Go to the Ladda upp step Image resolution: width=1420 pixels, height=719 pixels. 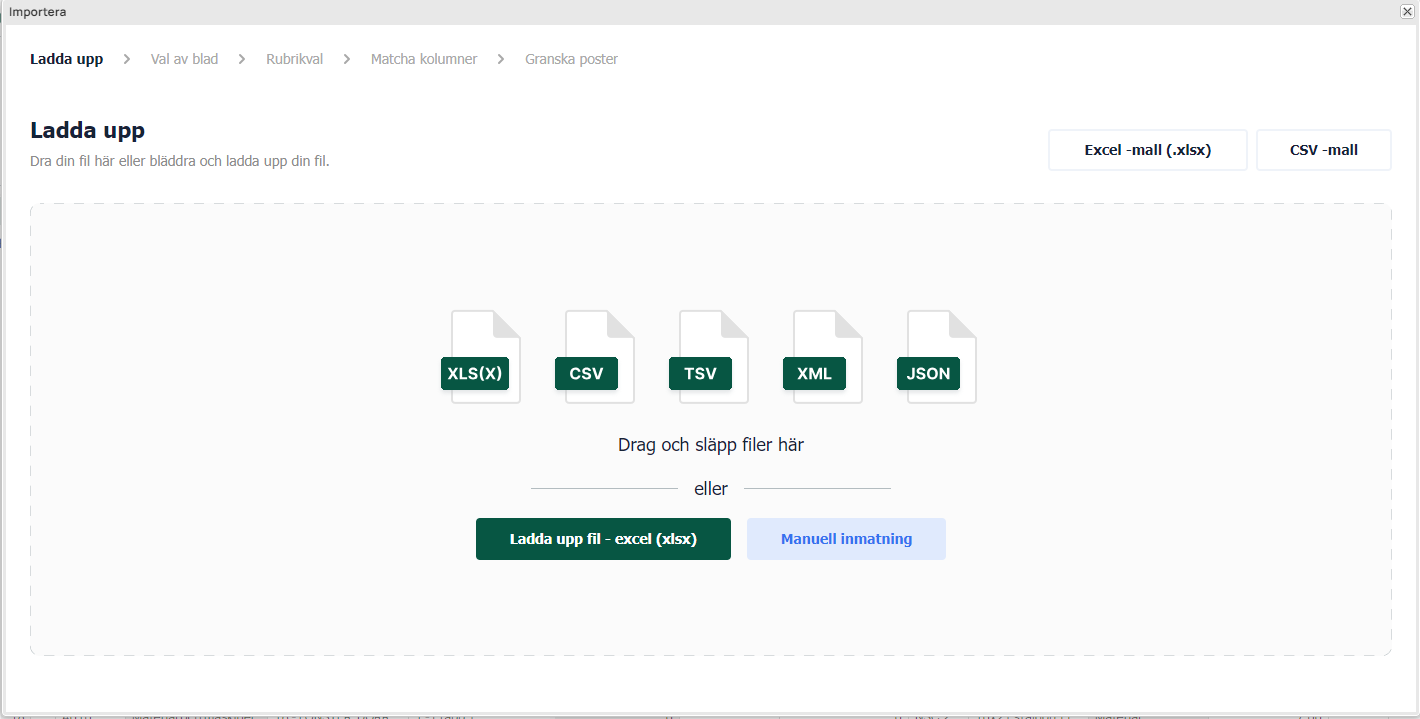[66, 59]
